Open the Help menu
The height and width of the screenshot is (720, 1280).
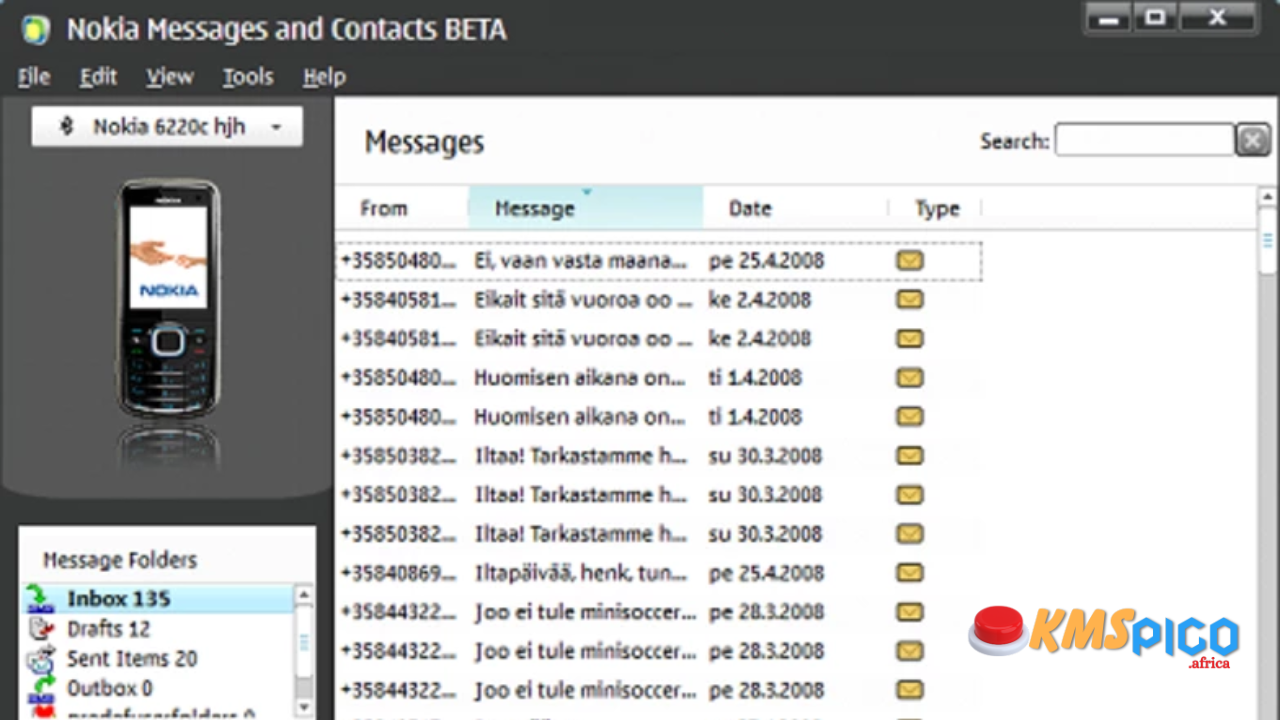324,77
